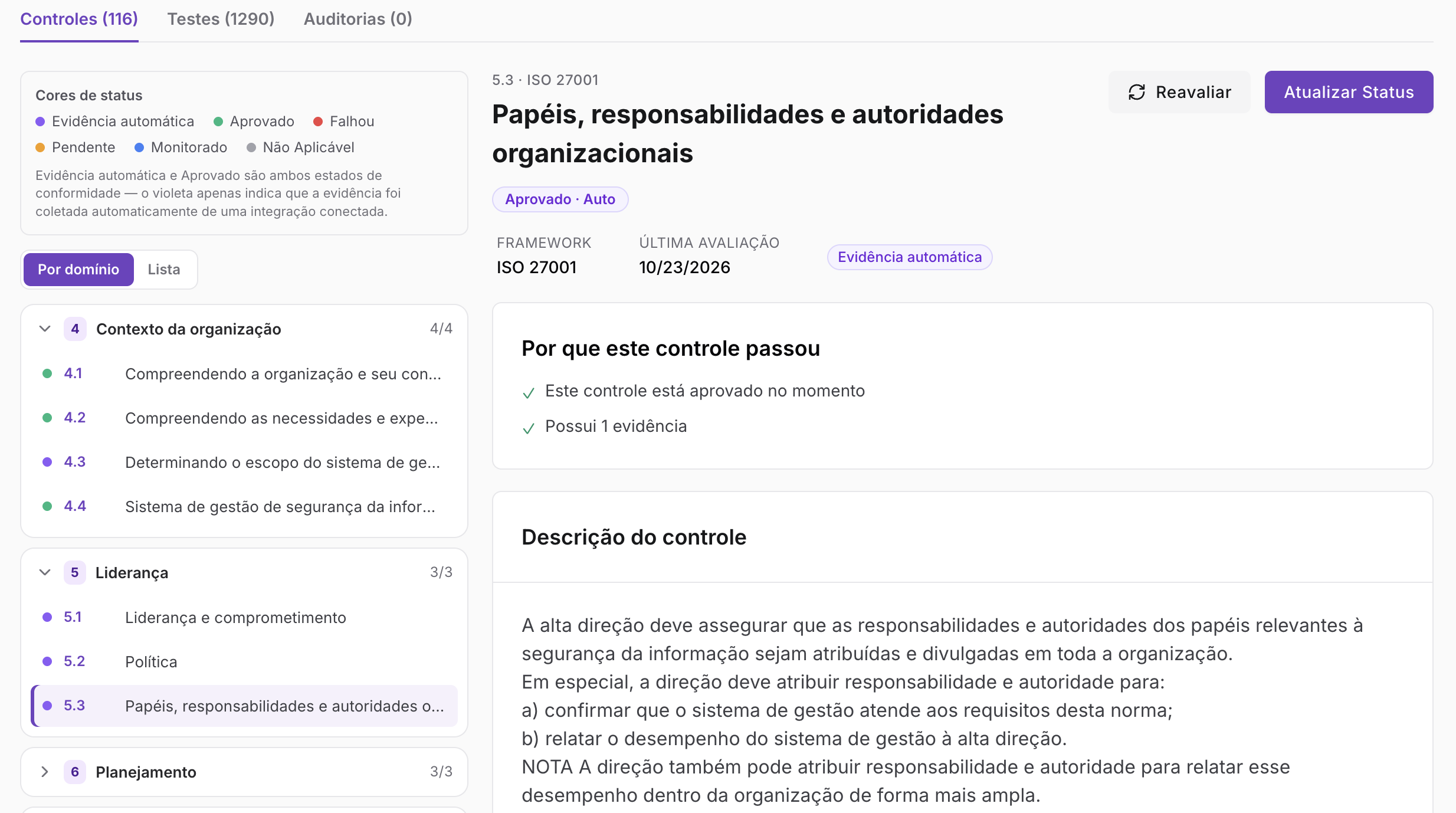Click the 10/23/2026 last evaluation date
This screenshot has height=813, width=1456.
[x=684, y=268]
